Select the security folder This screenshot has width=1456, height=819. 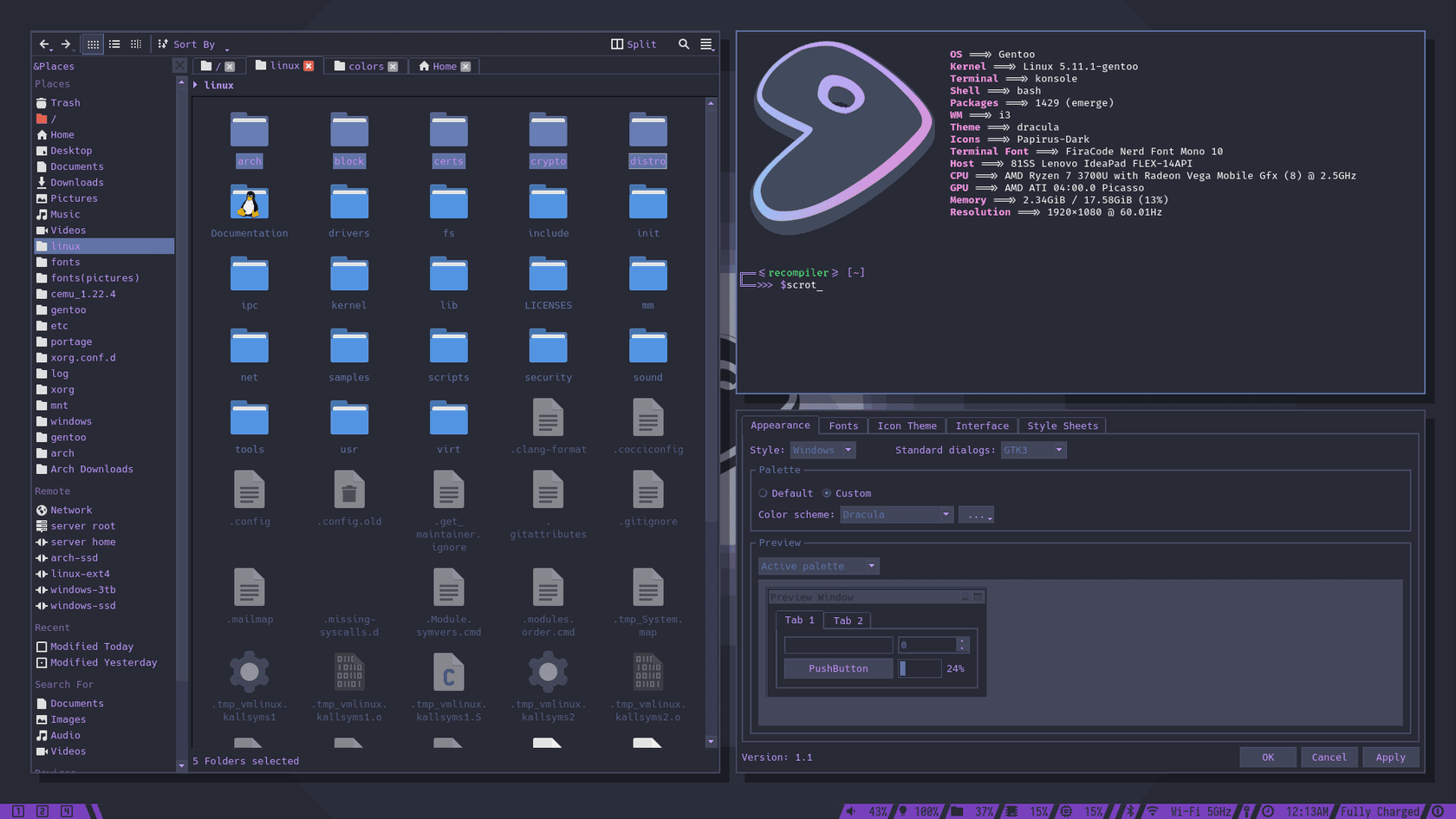tap(549, 354)
